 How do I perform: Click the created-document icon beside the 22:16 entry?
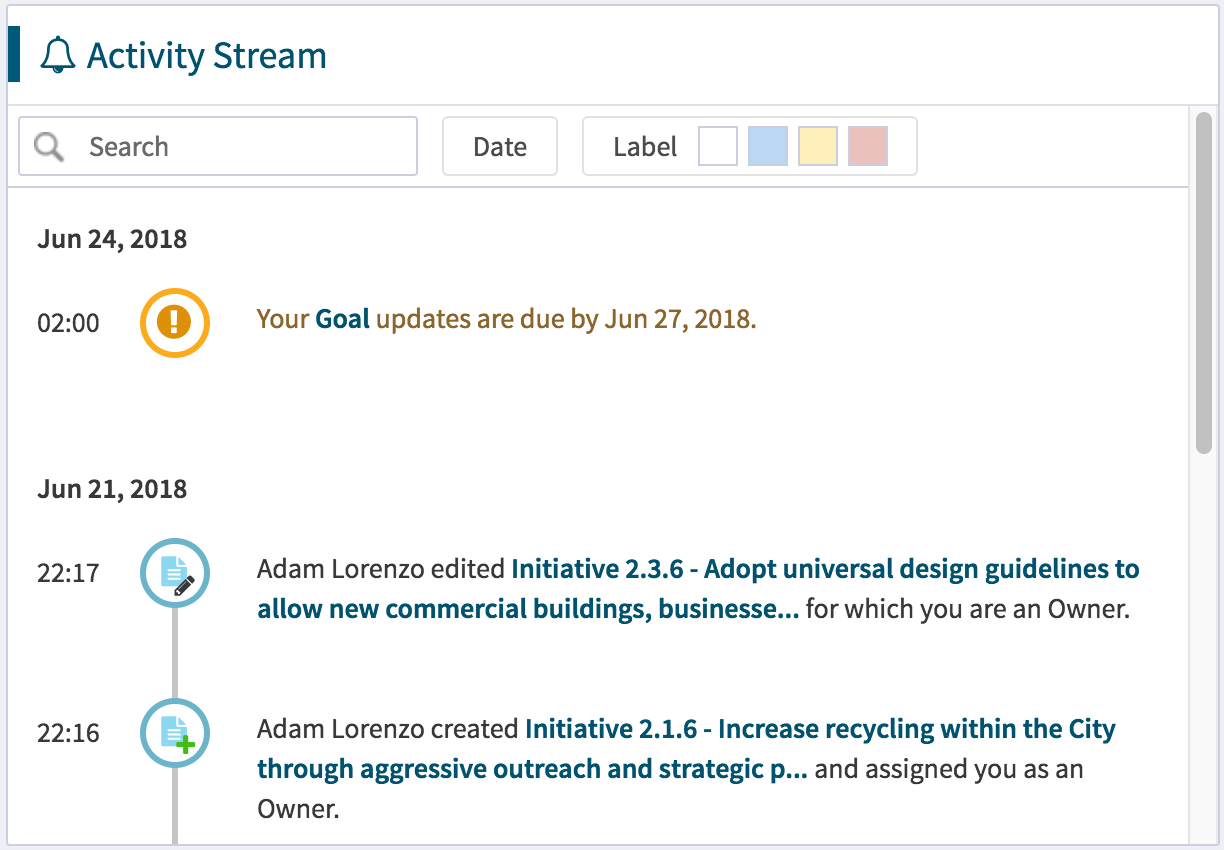click(x=174, y=733)
